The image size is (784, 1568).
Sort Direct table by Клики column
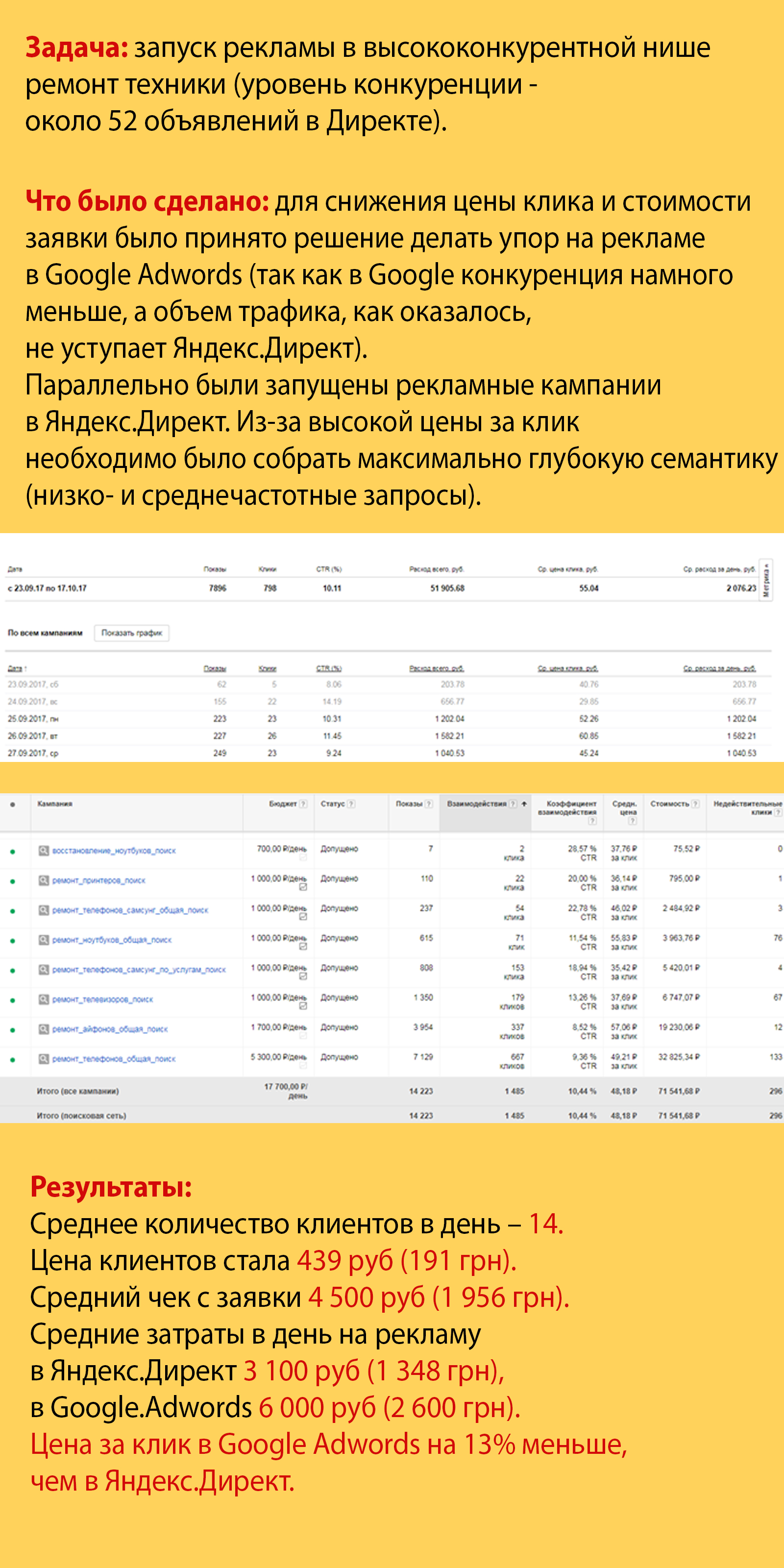pos(267,668)
